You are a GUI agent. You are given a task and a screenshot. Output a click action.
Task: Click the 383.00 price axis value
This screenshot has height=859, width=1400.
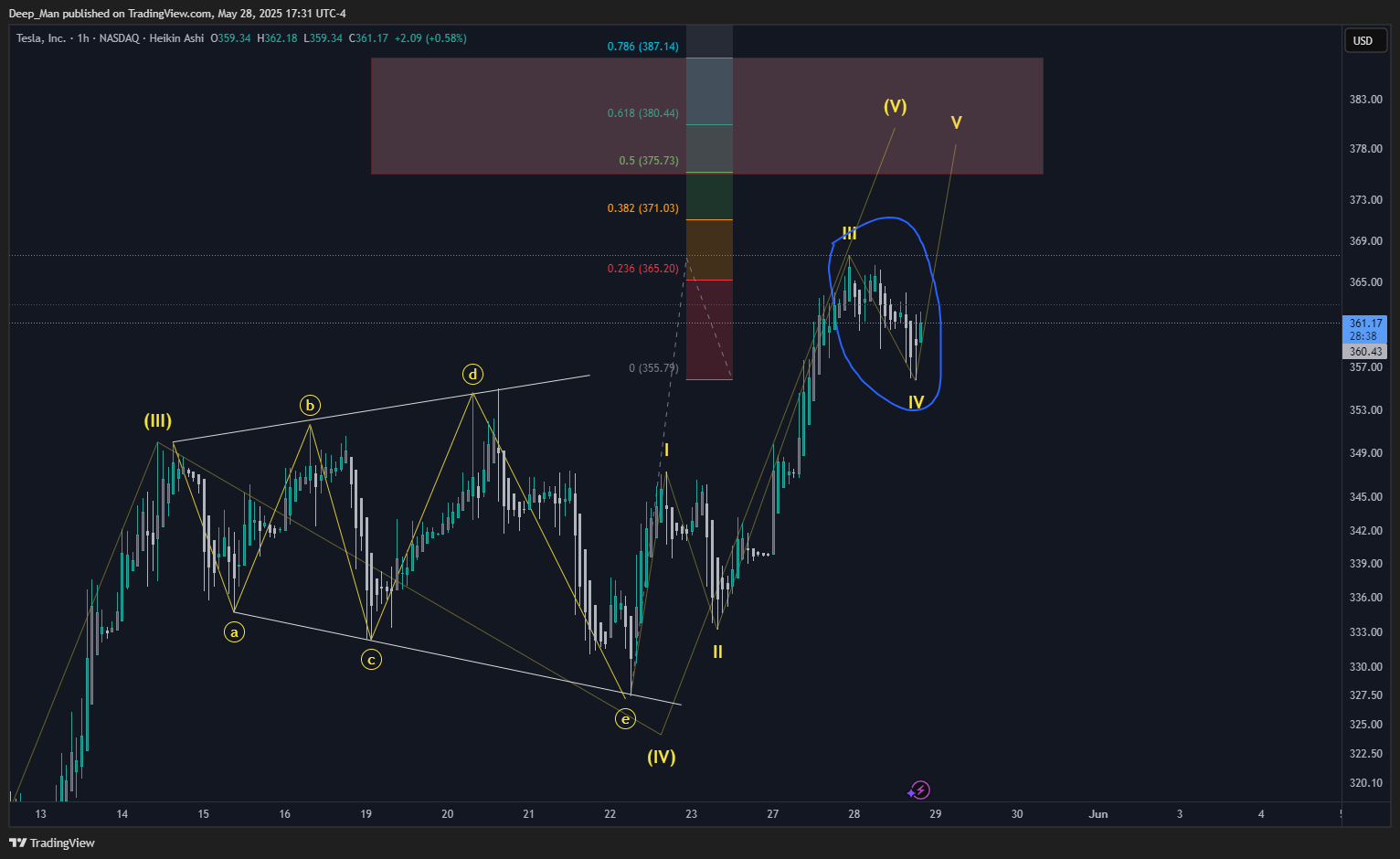1366,100
